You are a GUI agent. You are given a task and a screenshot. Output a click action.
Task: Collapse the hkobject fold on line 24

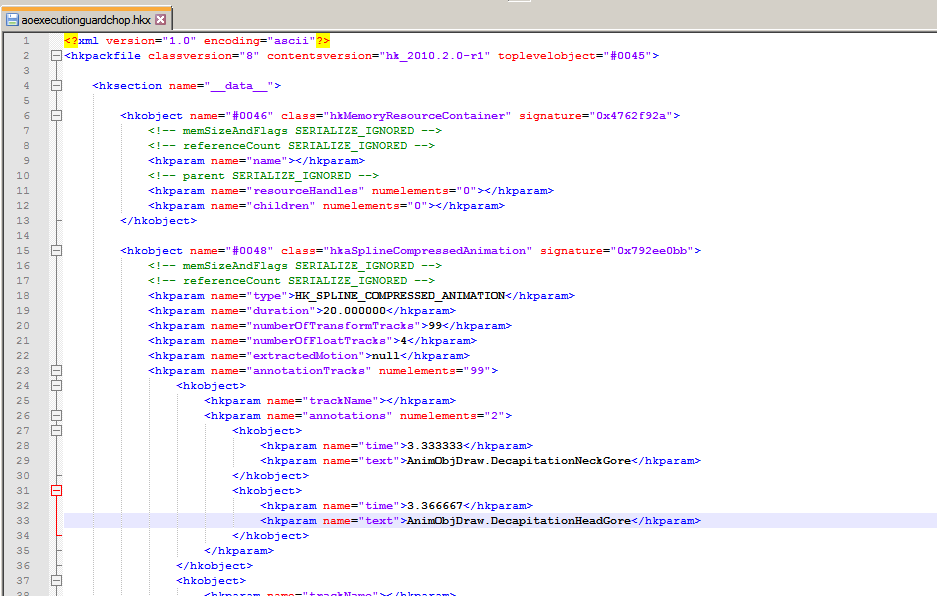coord(56,386)
